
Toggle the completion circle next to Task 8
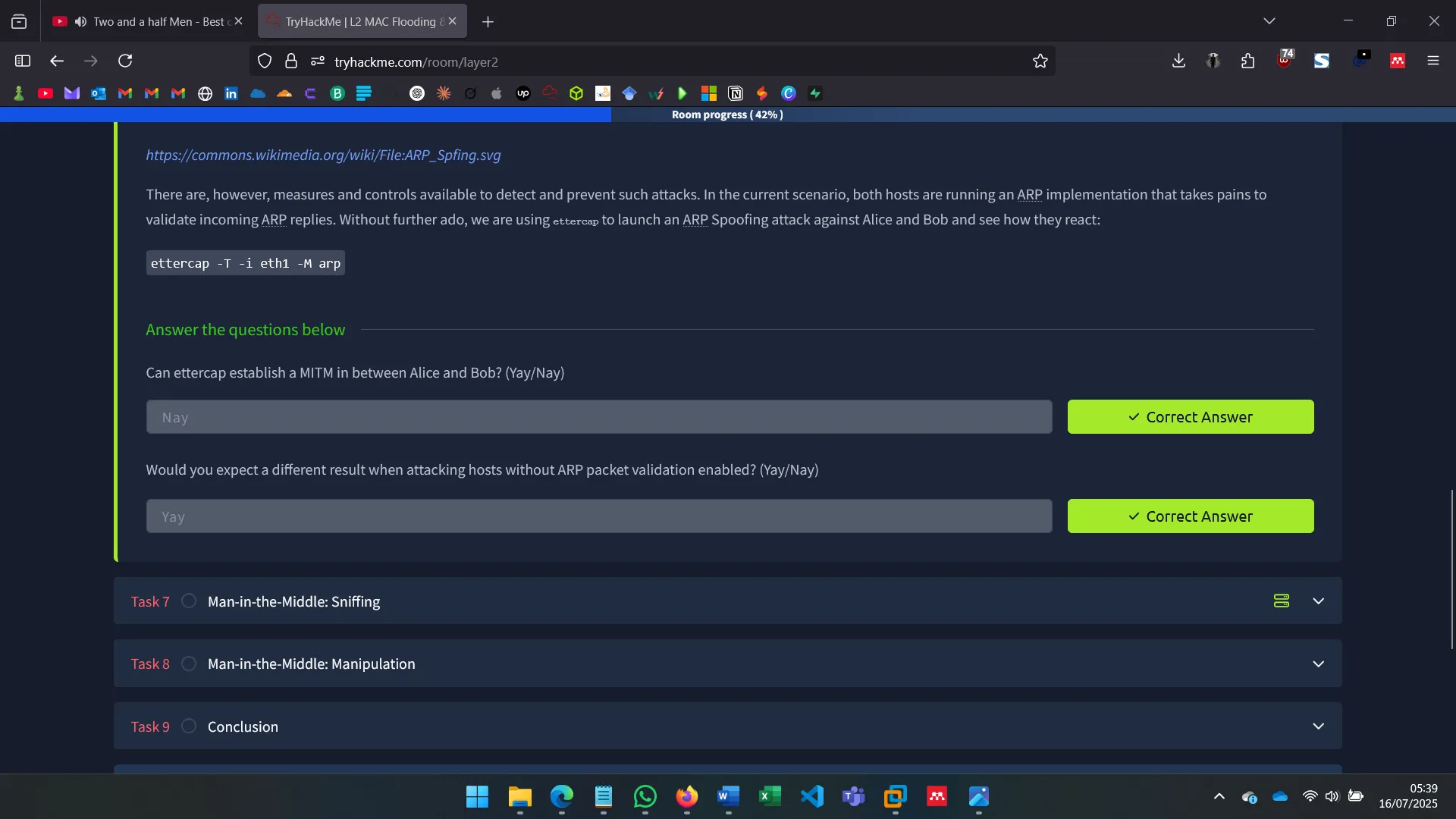point(189,663)
